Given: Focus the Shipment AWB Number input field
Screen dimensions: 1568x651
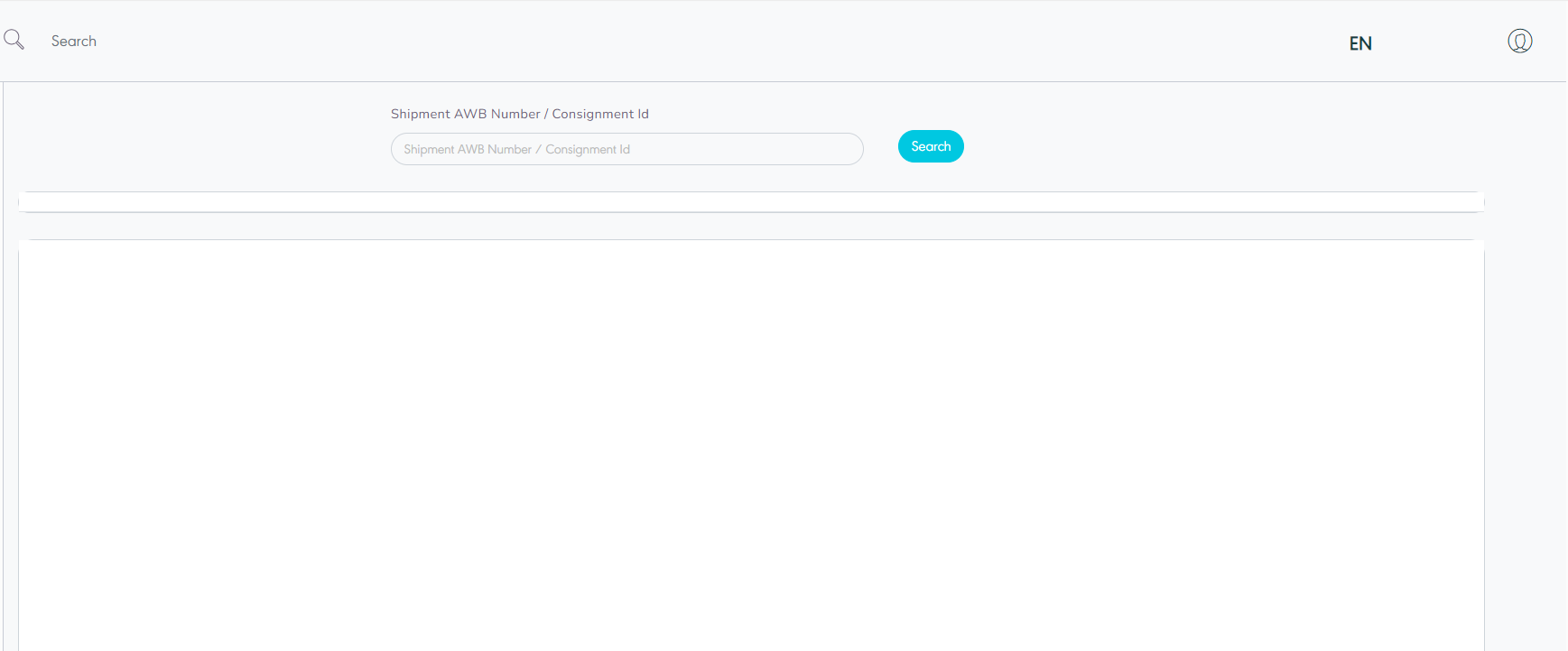Looking at the screenshot, I should pos(626,149).
